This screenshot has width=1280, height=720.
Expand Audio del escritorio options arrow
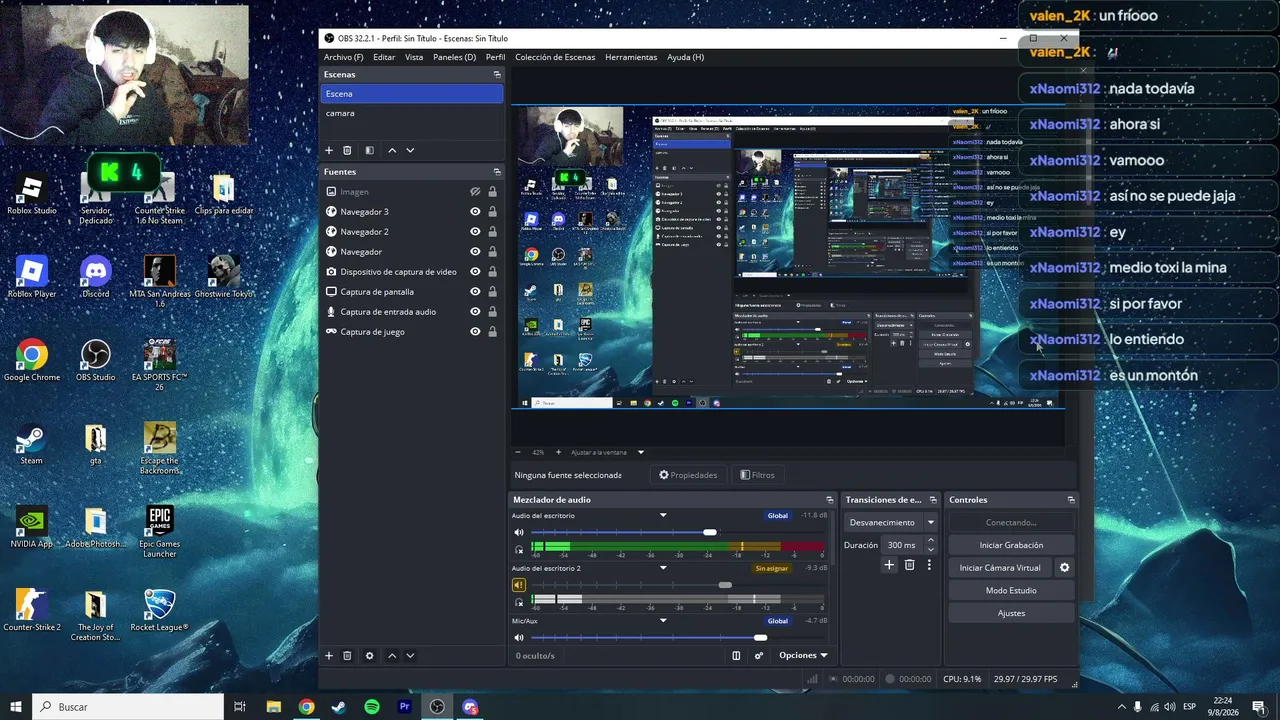pyautogui.click(x=663, y=516)
